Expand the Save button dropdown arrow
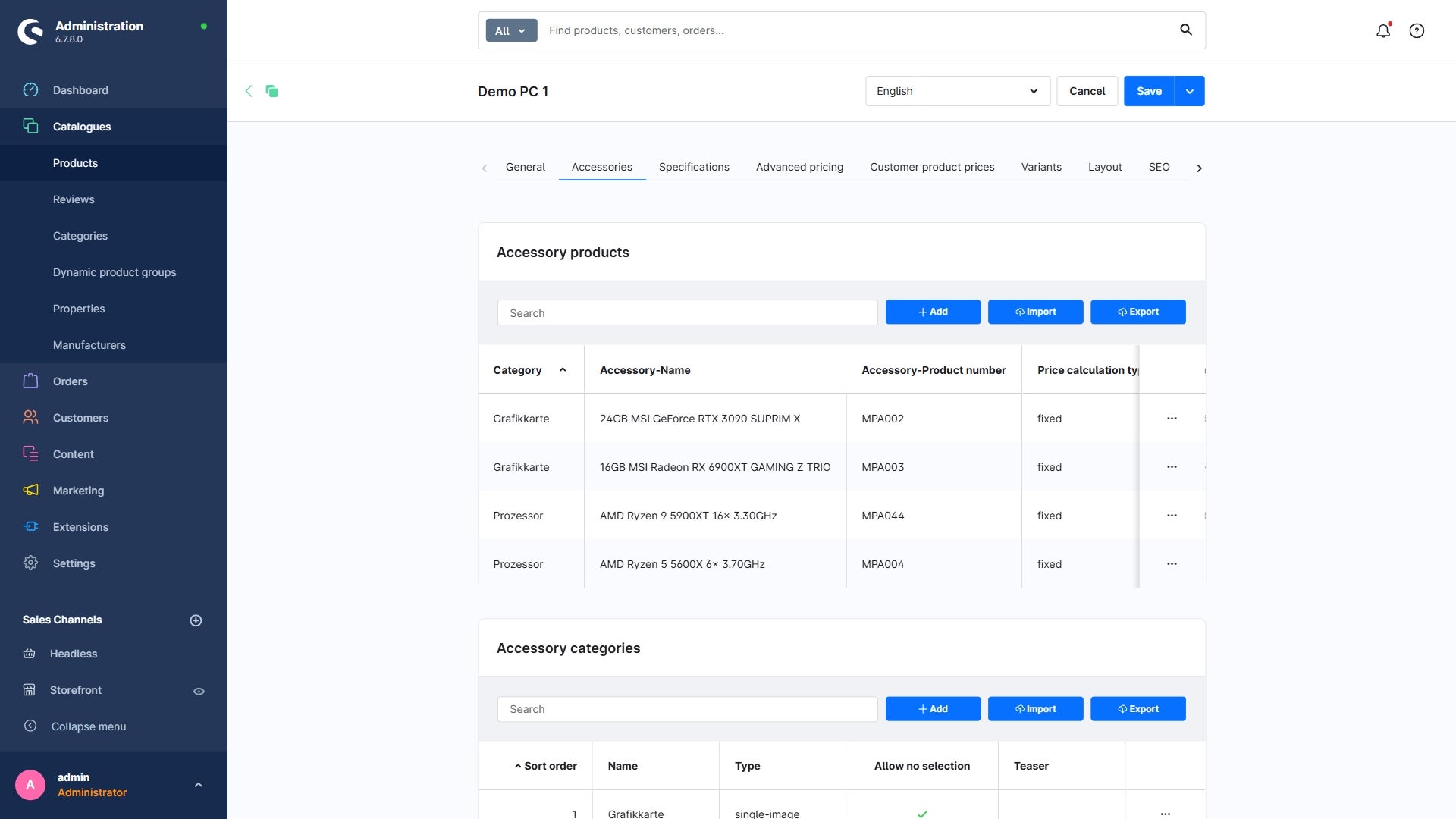Screen dimensions: 1456x819 [x=1189, y=91]
